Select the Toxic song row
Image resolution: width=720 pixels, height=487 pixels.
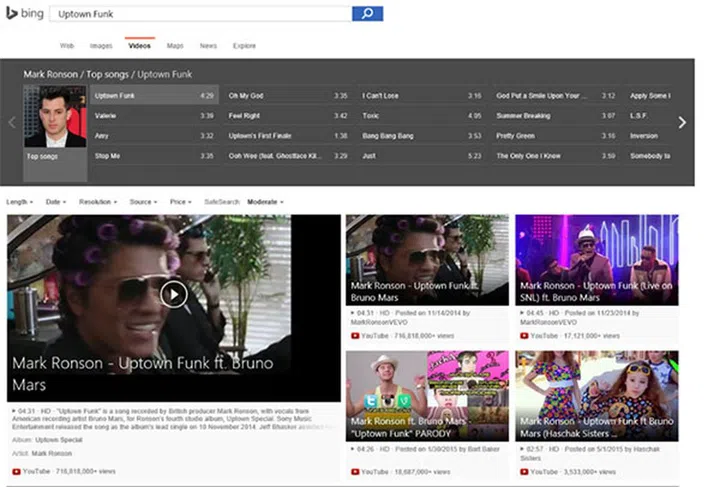[x=422, y=116]
